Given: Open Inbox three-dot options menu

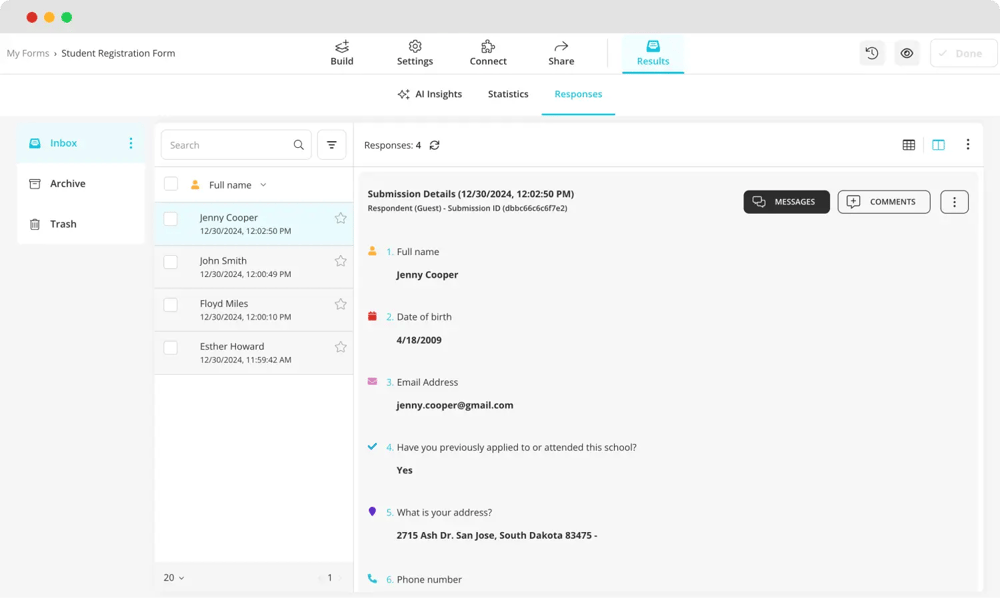Looking at the screenshot, I should 131,143.
